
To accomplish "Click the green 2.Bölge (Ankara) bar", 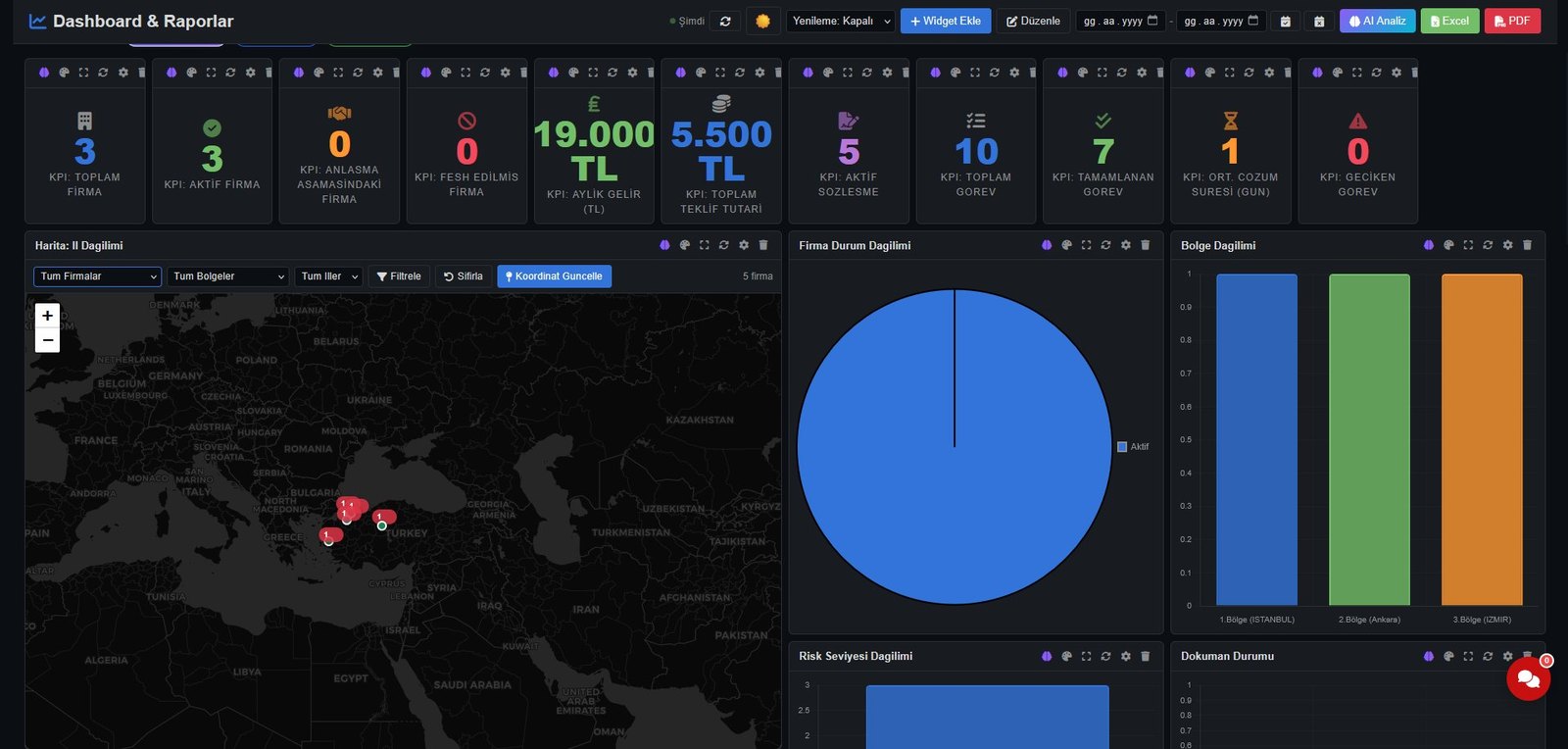I will click(x=1369, y=439).
